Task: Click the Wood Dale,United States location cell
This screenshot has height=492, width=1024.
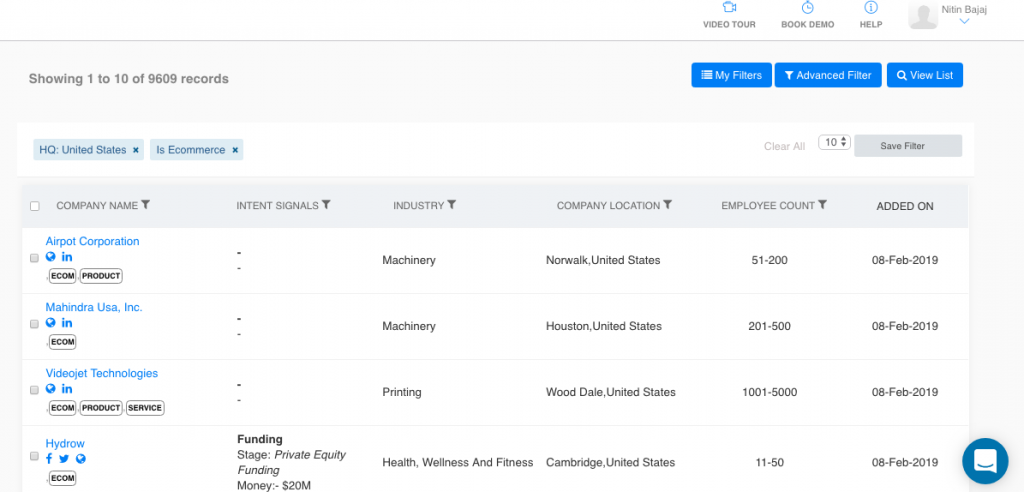Action: 611,392
